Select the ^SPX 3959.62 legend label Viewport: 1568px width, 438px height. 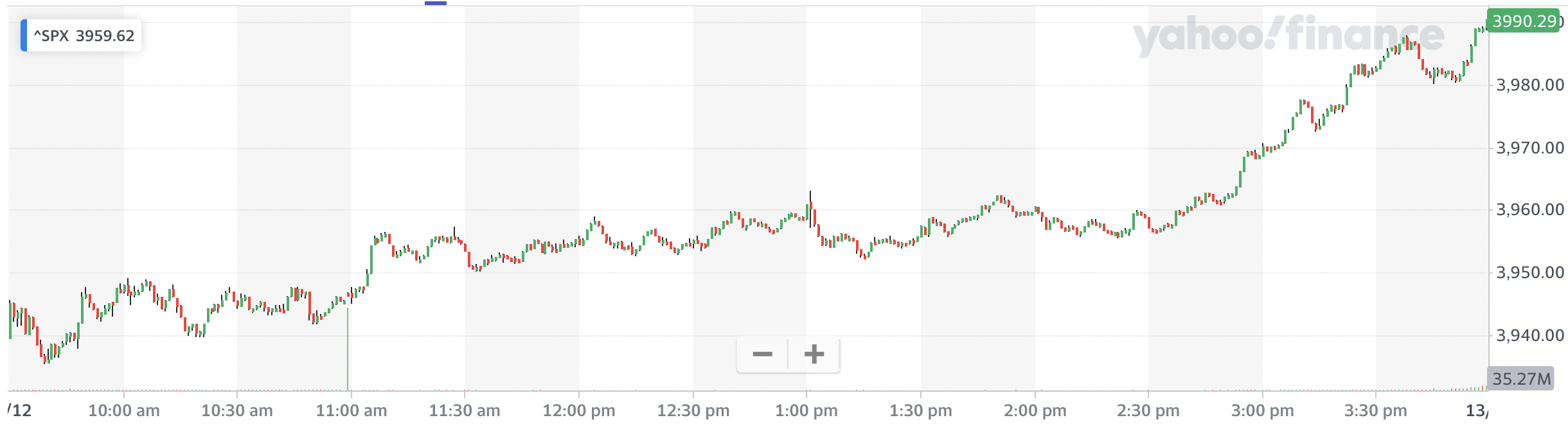click(x=84, y=35)
